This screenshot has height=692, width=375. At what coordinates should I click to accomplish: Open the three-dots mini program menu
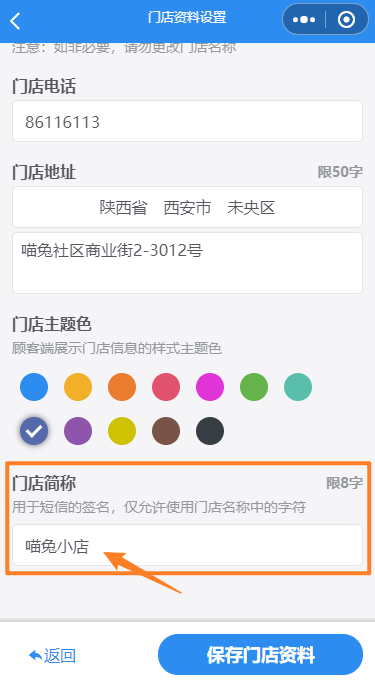304,19
